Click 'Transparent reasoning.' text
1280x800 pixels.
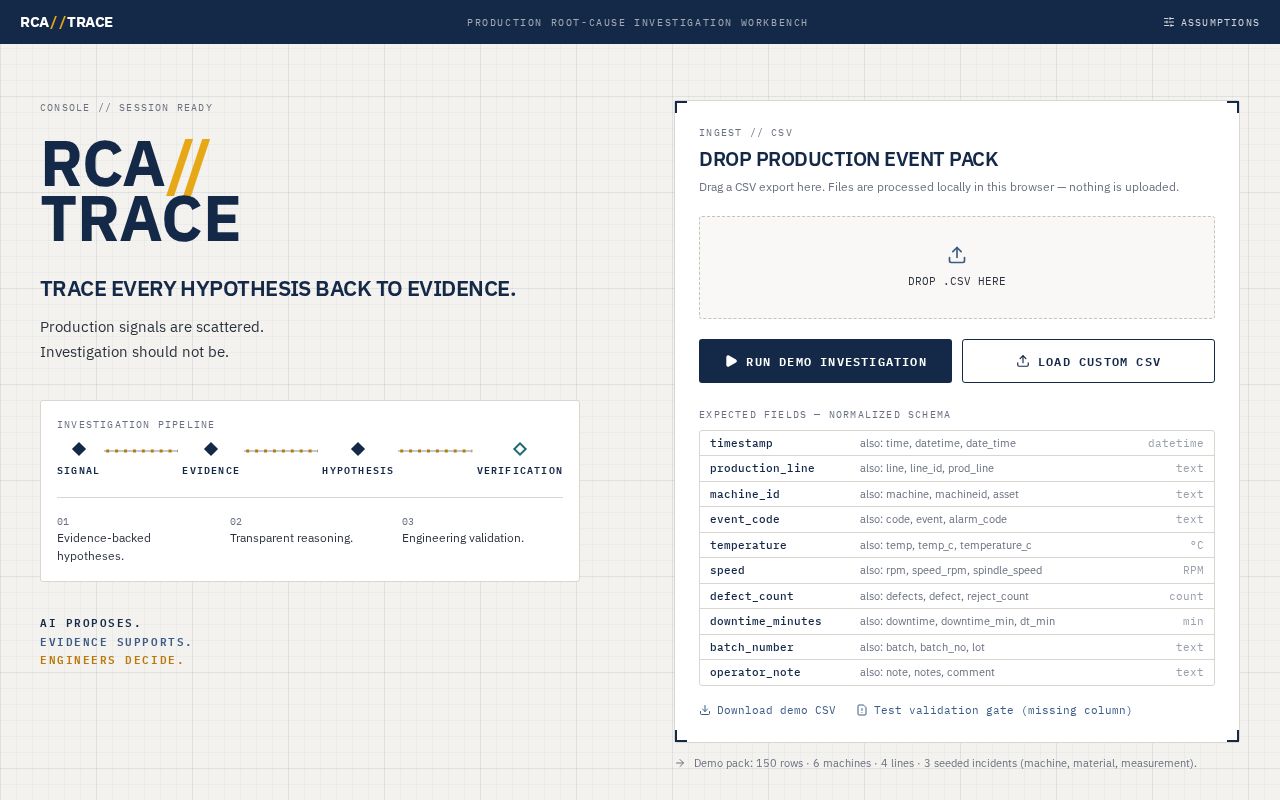click(291, 538)
